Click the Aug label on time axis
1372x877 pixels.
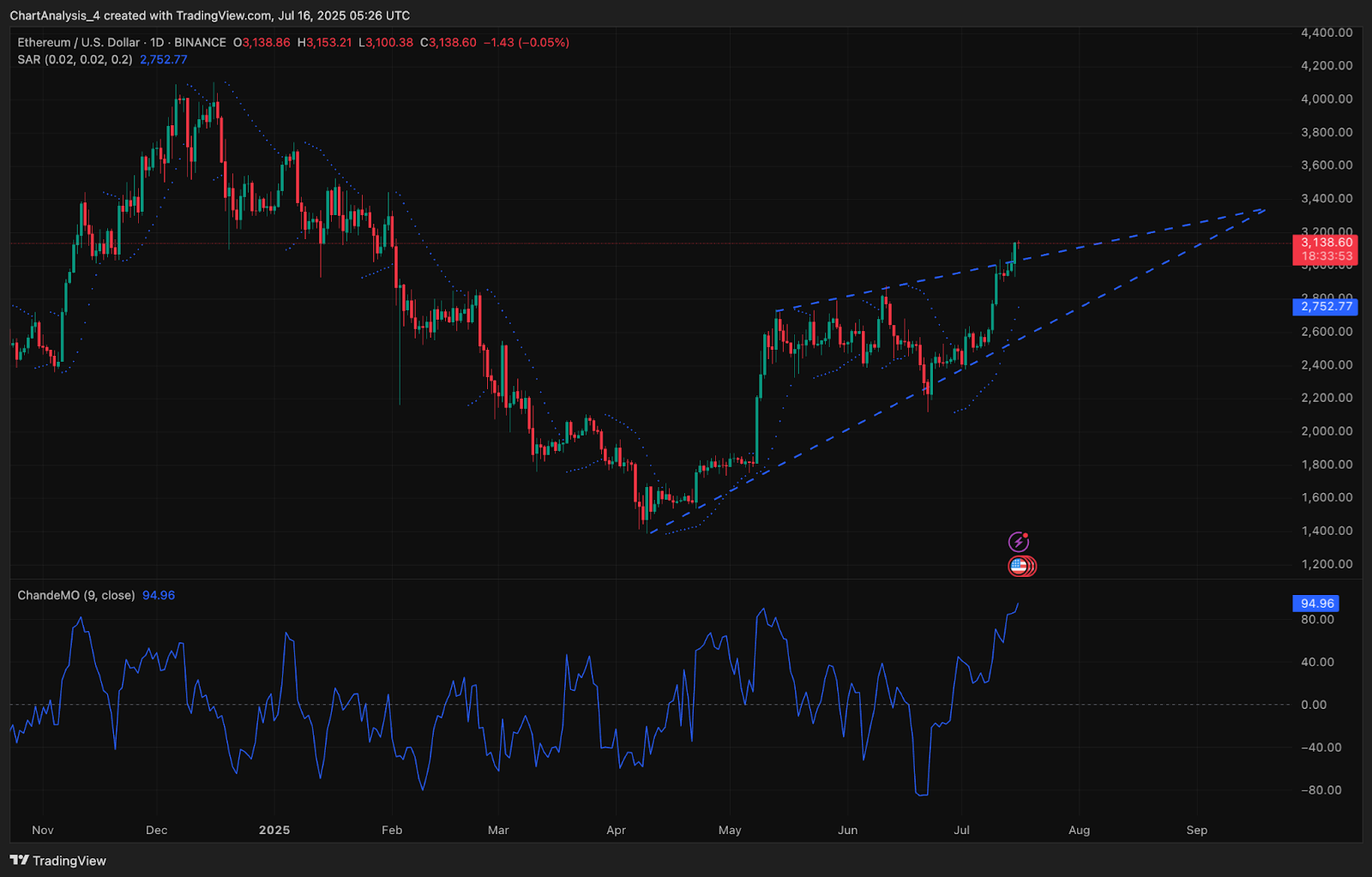(x=1079, y=830)
